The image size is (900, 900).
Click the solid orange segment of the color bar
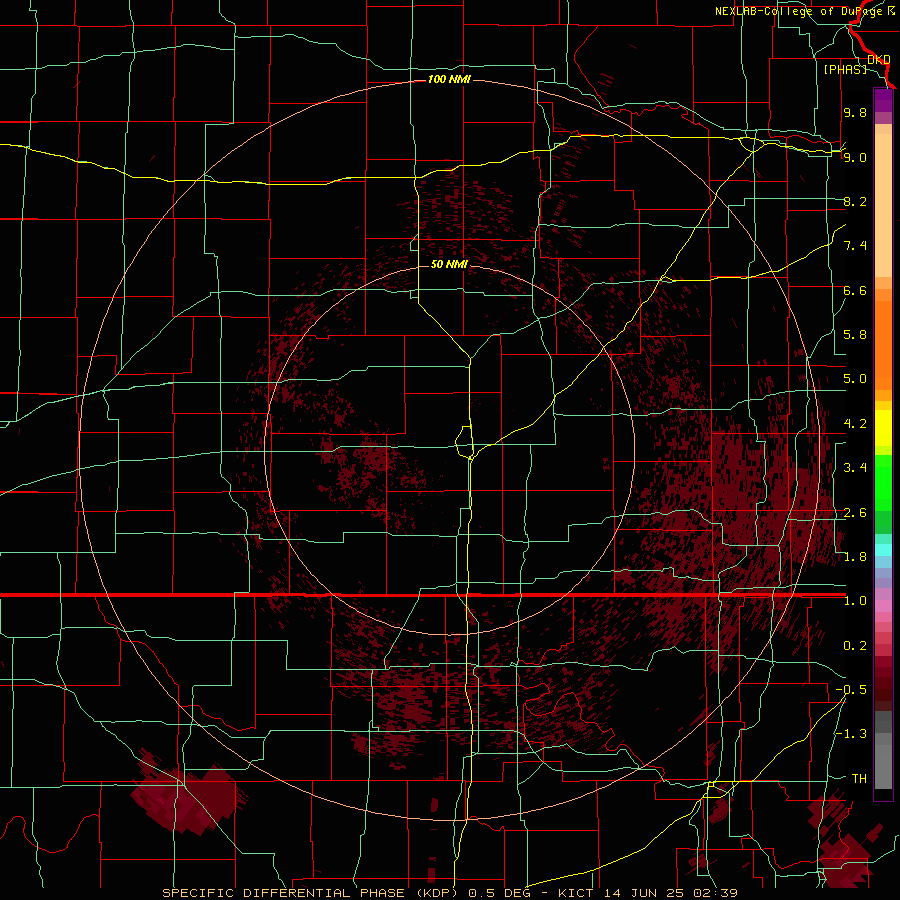coord(883,346)
